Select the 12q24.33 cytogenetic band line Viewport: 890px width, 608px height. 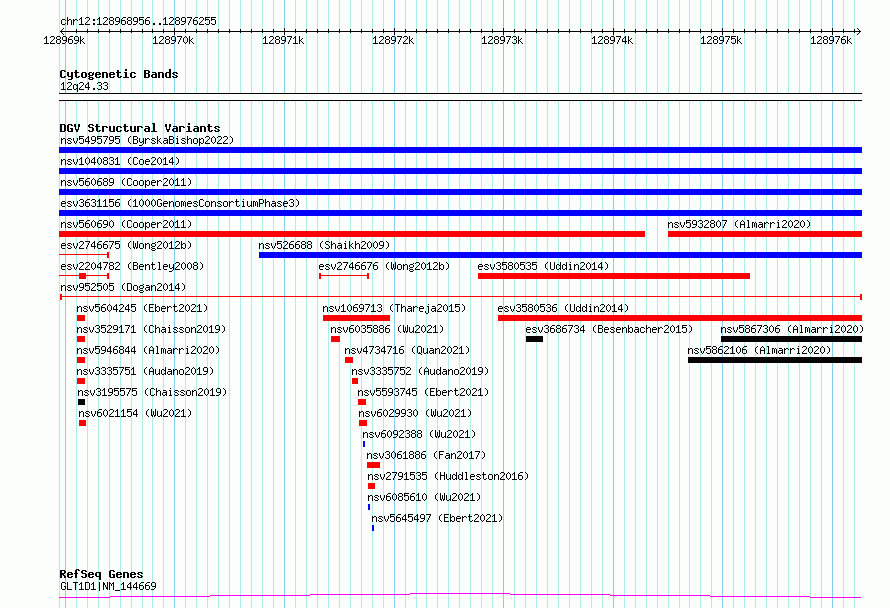(460, 97)
